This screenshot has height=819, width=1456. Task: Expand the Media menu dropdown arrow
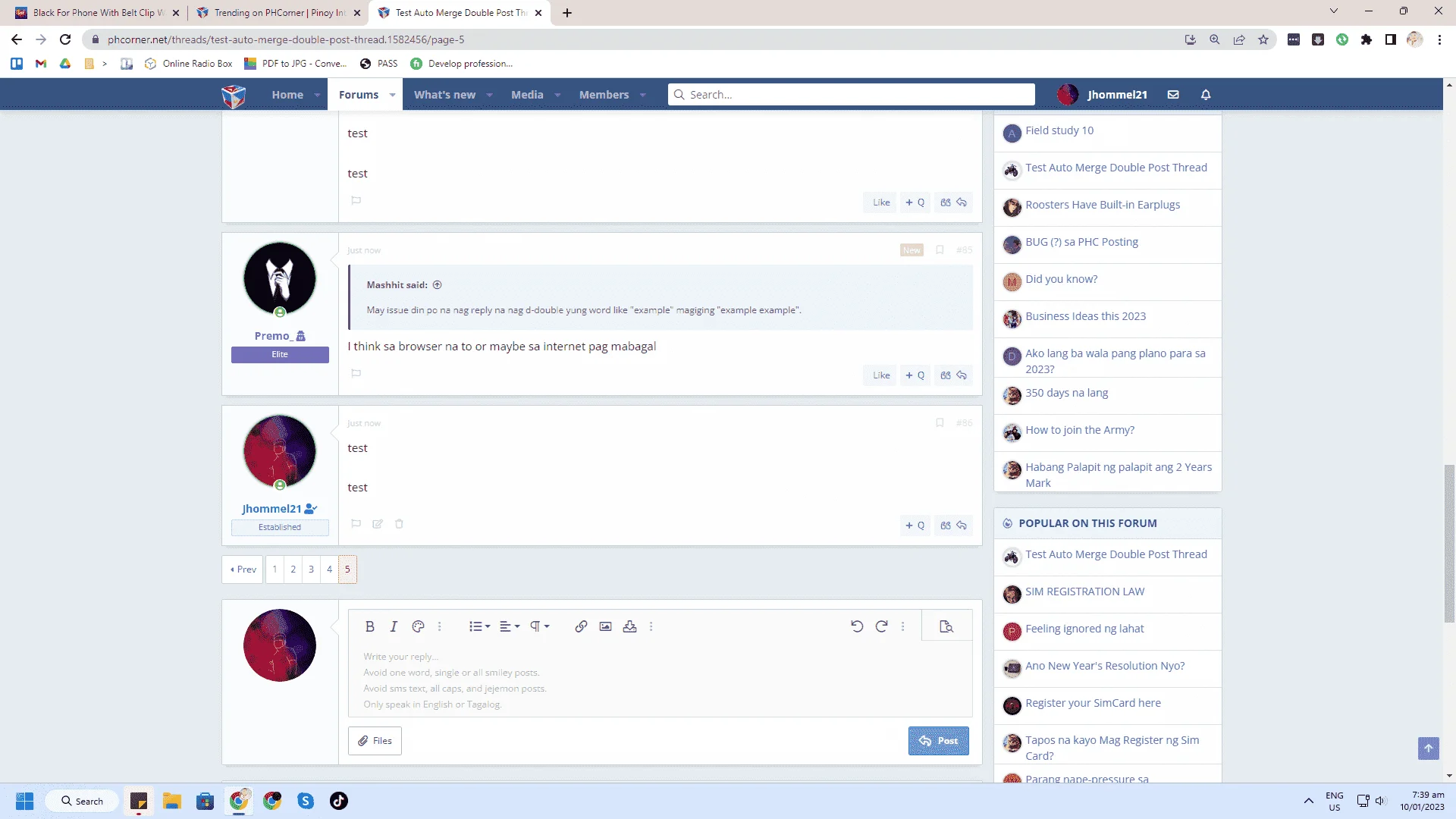tap(557, 96)
